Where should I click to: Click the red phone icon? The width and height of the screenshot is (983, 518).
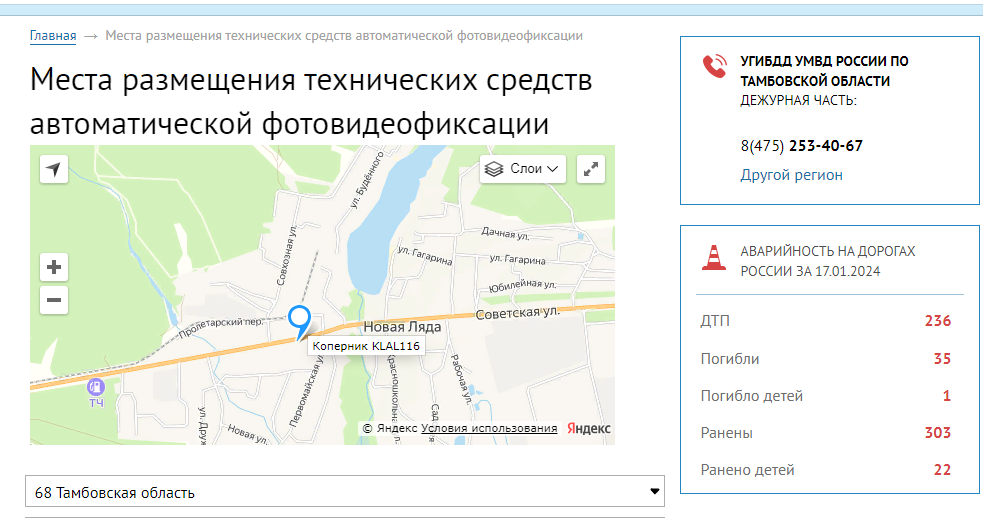(714, 66)
